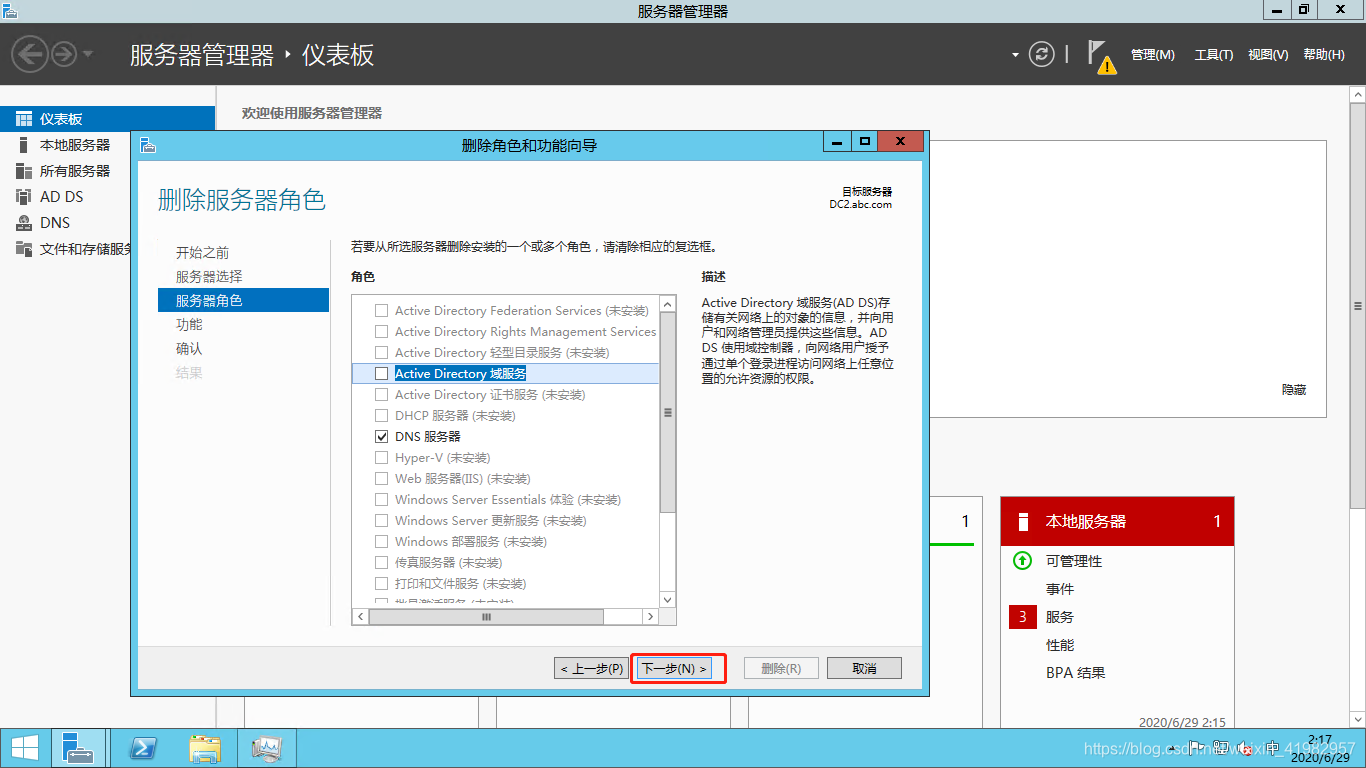Click the refresh icon in the header
This screenshot has width=1366, height=768.
coord(1042,54)
